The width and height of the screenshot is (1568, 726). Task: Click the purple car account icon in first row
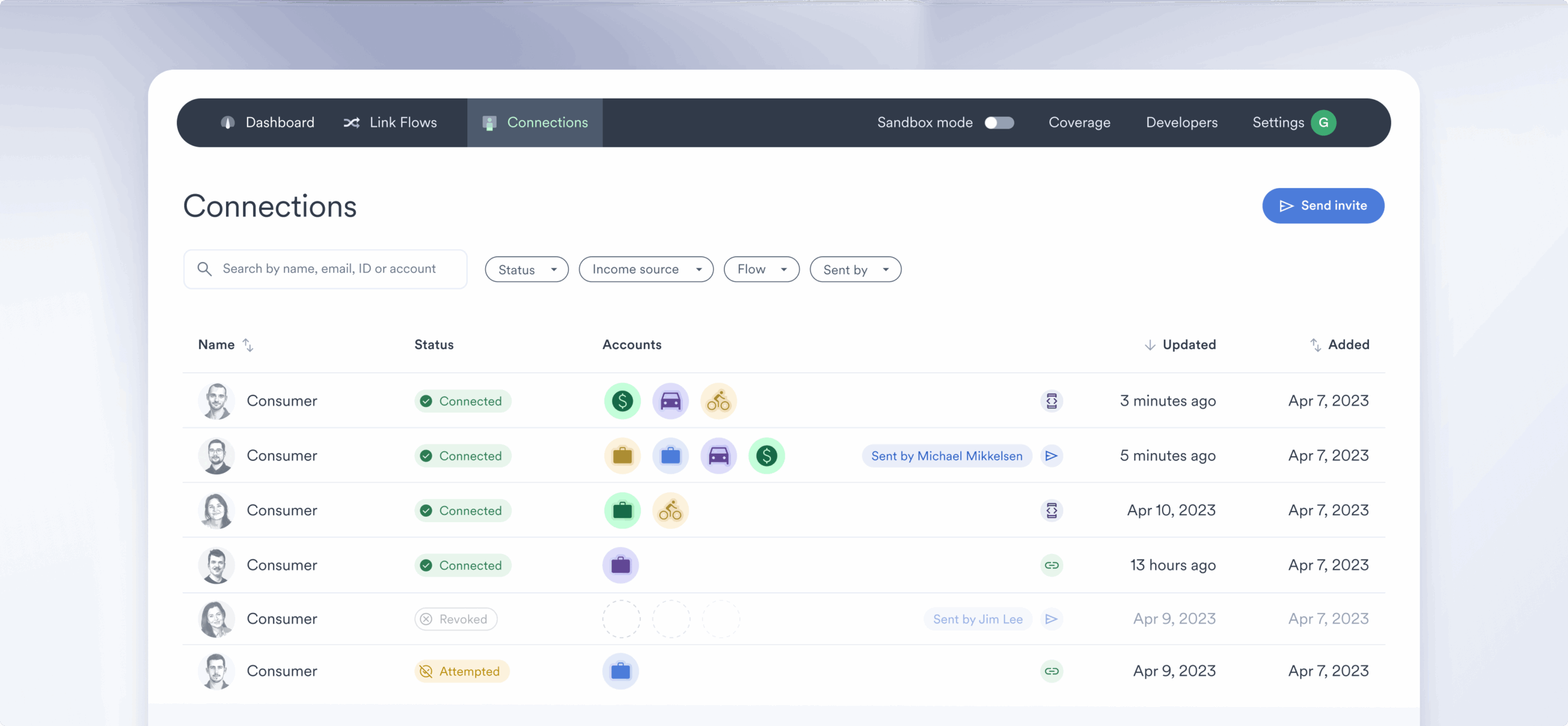tap(671, 401)
